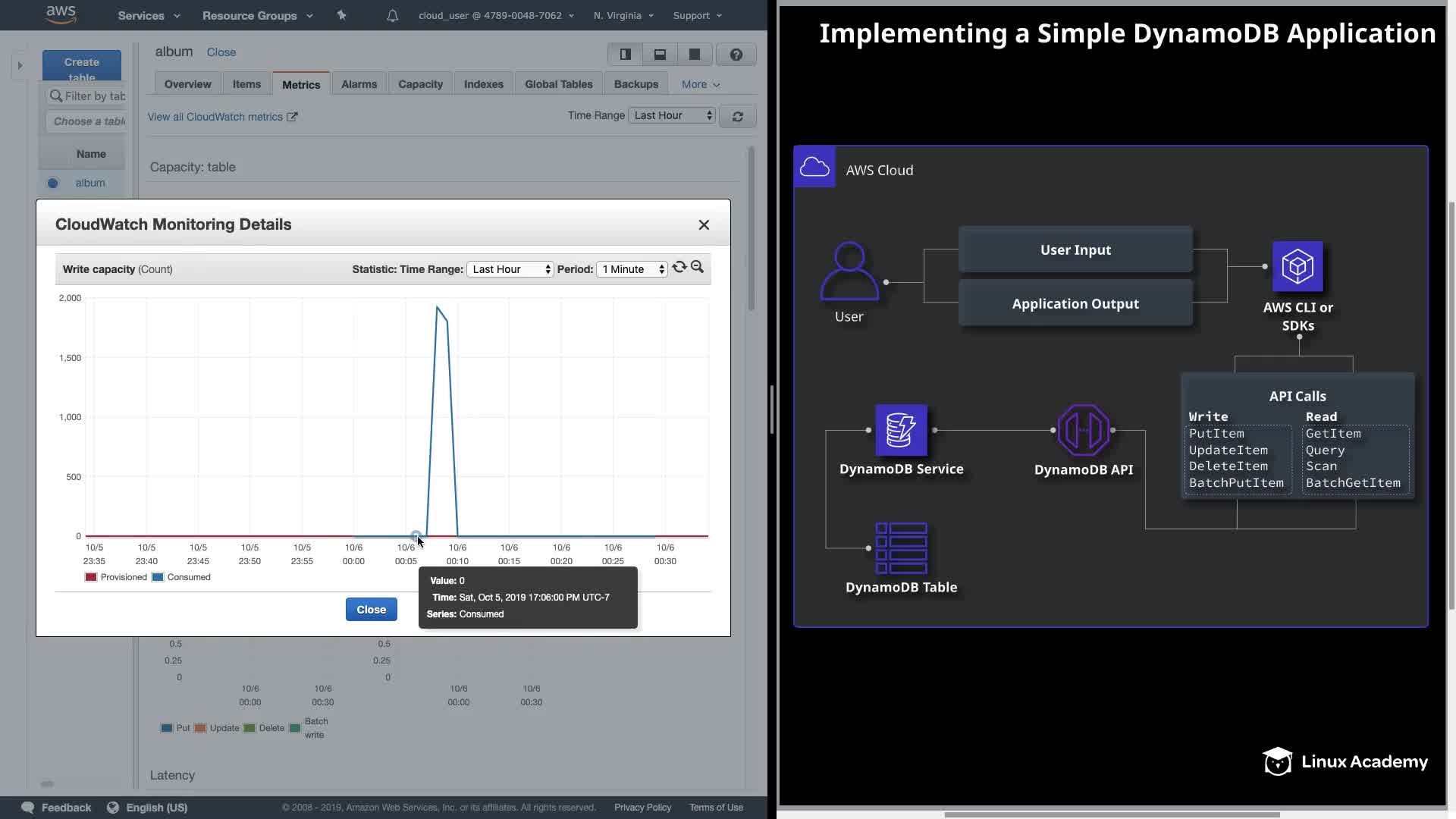Select the bottom-split panel layout icon
Viewport: 1456px width, 819px height.
(660, 54)
